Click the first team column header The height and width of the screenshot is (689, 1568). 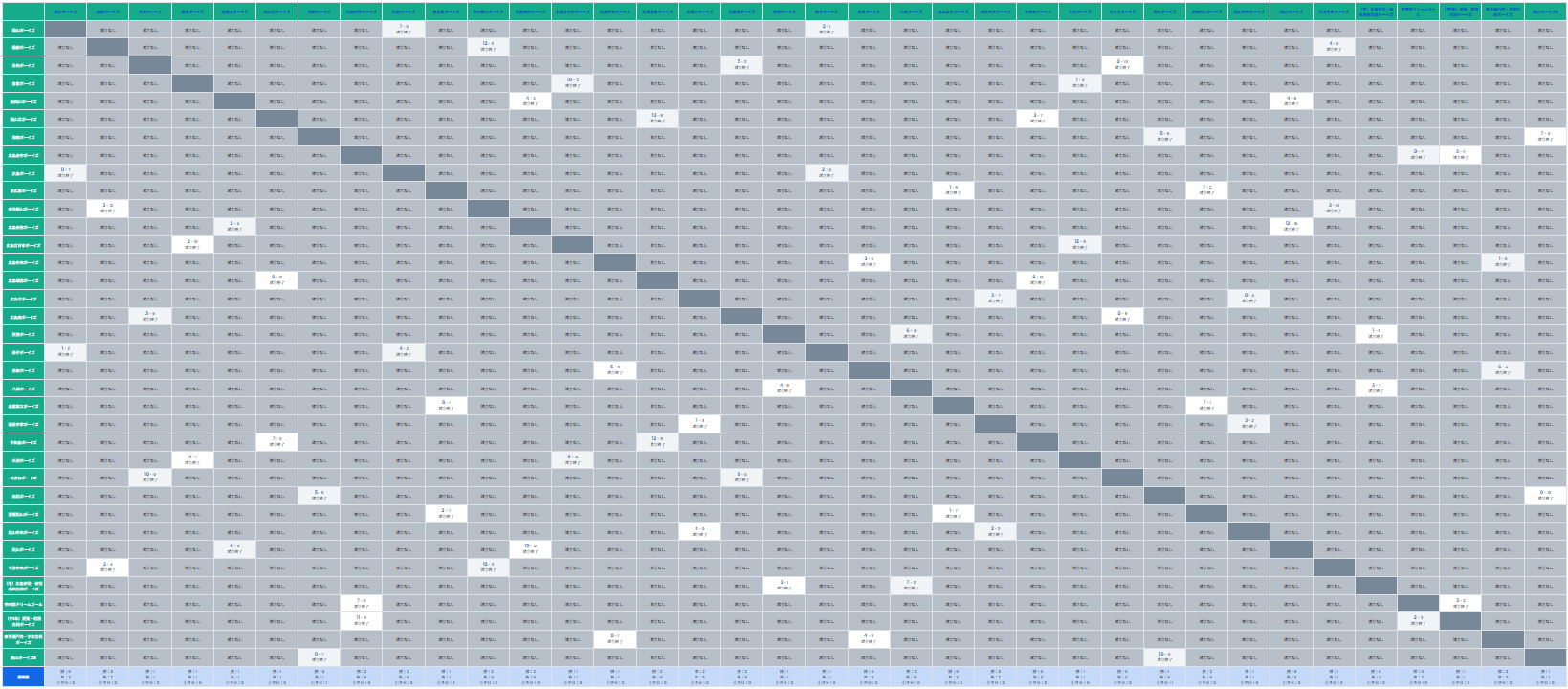(x=65, y=11)
